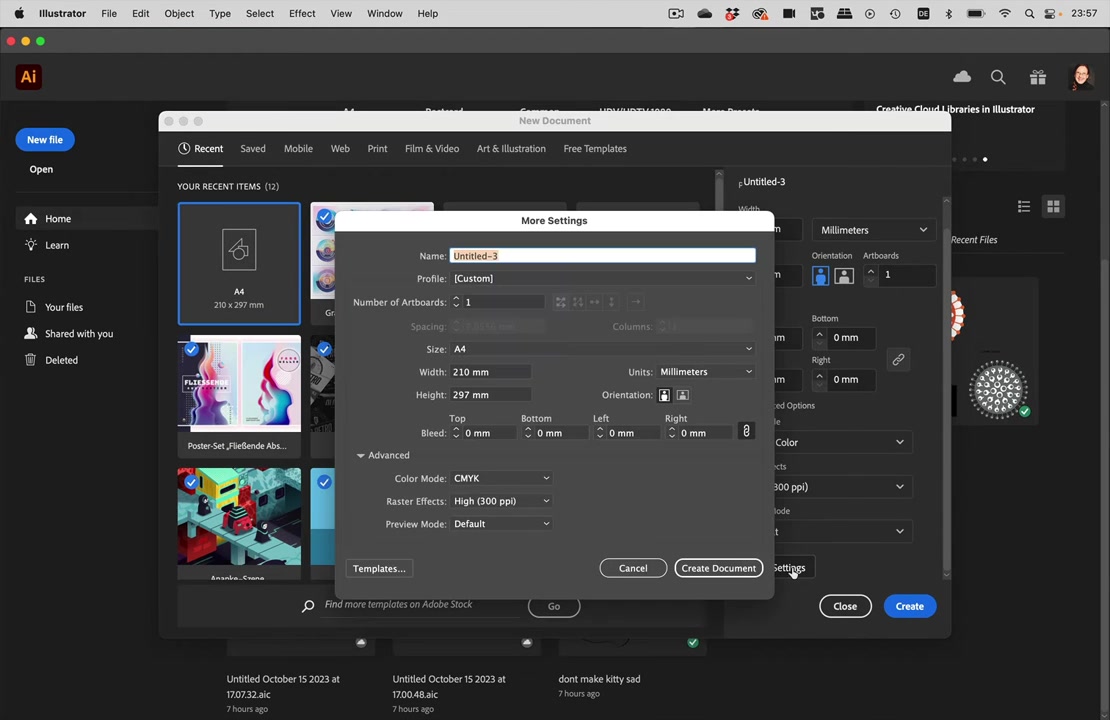1110x720 pixels.
Task: Open the Units dropdown in More Settings
Action: [x=706, y=372]
